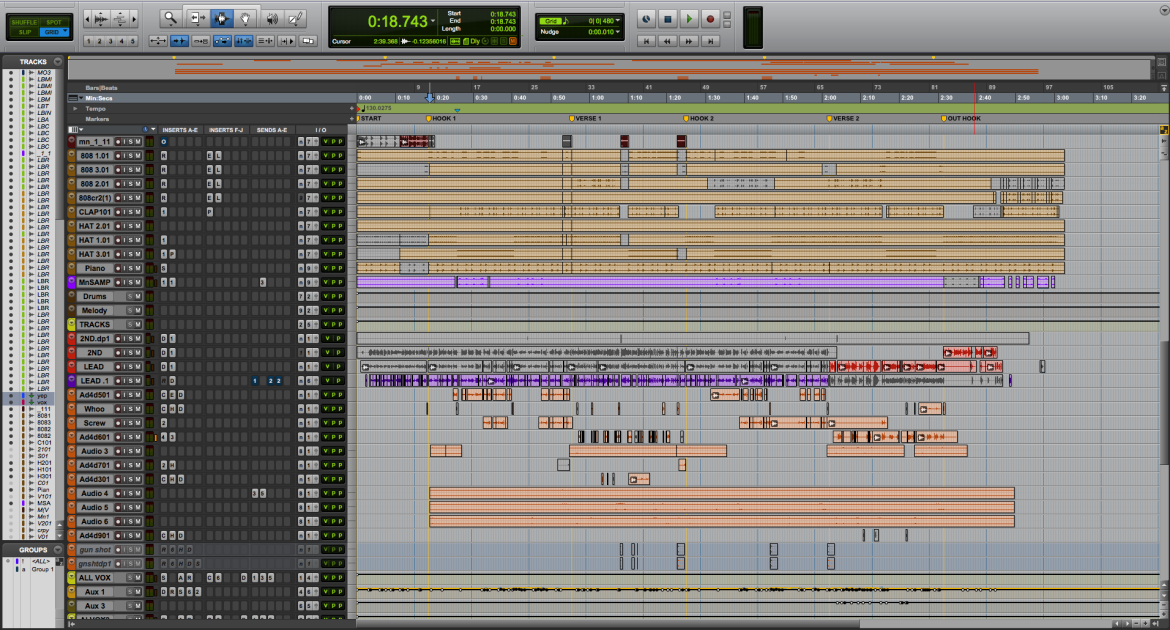
Task: Toggle the Online sync clock button
Action: pyautogui.click(x=646, y=19)
